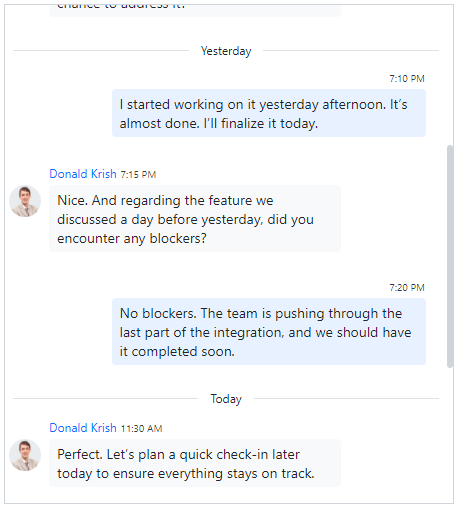Open the Donald Krish name link at 11:30 AM

coord(83,428)
